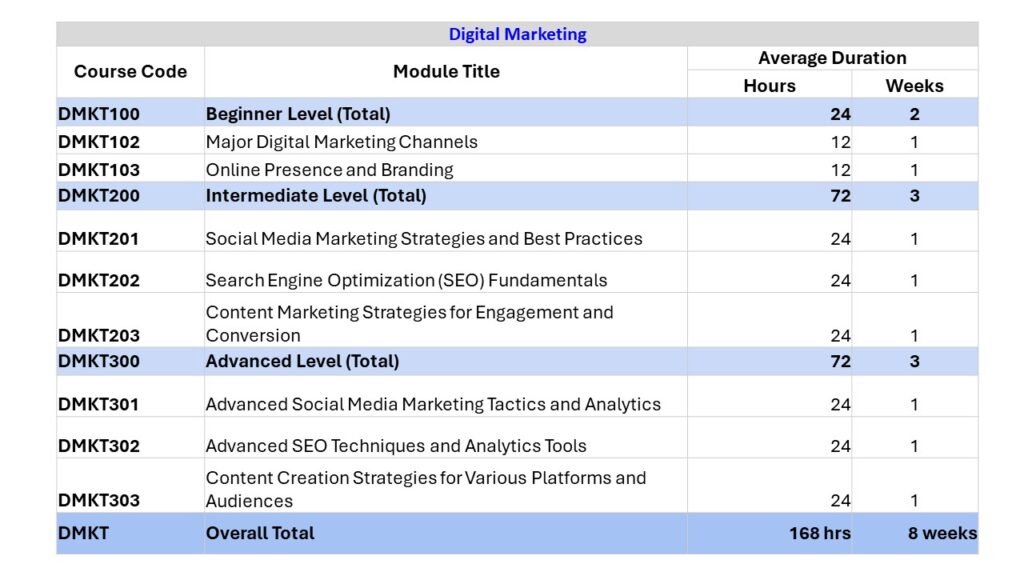Click Major Digital Marketing Channels cell
Image resolution: width=1024 pixels, height=576 pixels.
(x=342, y=142)
